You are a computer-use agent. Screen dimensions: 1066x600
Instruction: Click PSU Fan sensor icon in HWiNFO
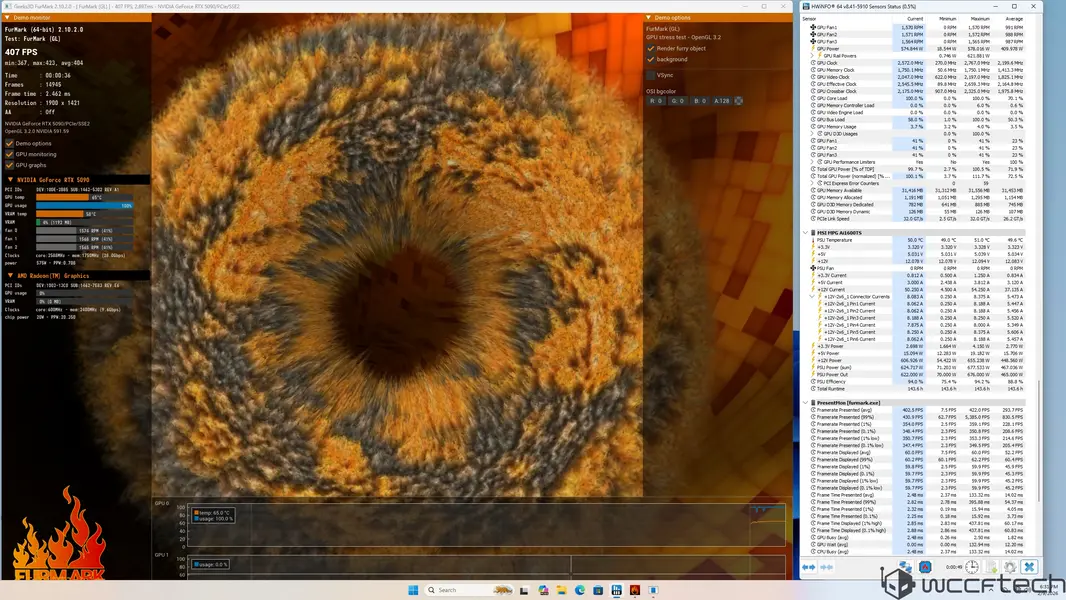point(813,268)
